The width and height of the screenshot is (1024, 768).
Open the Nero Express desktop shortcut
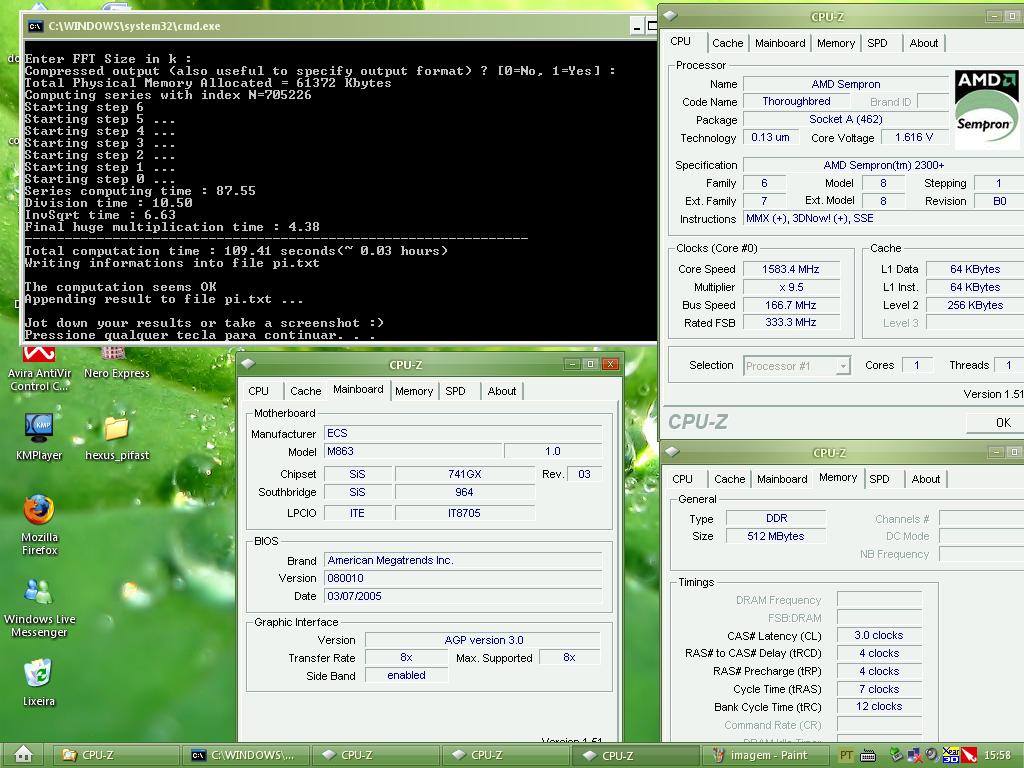[116, 363]
